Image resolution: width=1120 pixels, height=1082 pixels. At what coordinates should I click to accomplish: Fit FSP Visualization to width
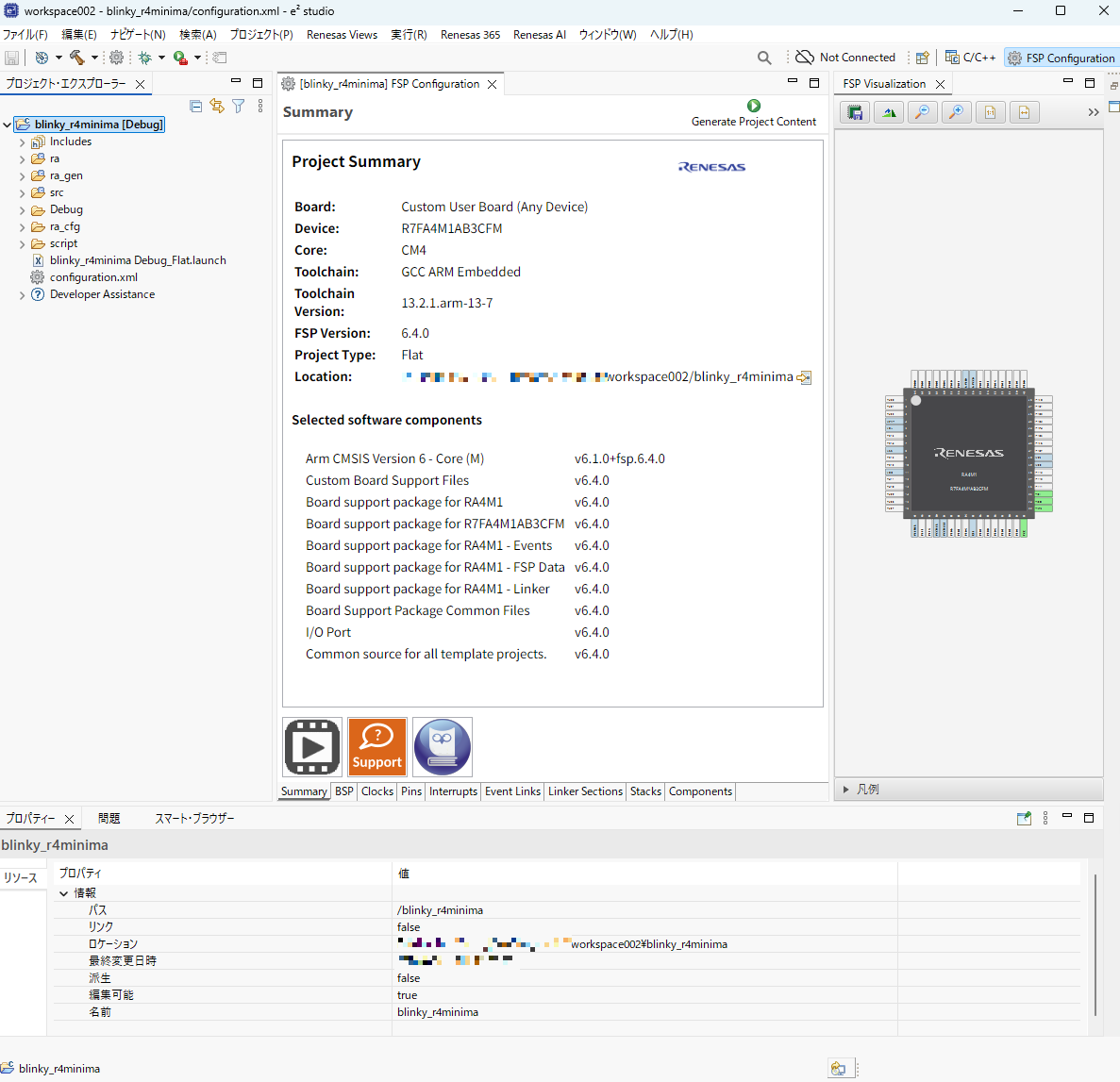click(x=1025, y=113)
